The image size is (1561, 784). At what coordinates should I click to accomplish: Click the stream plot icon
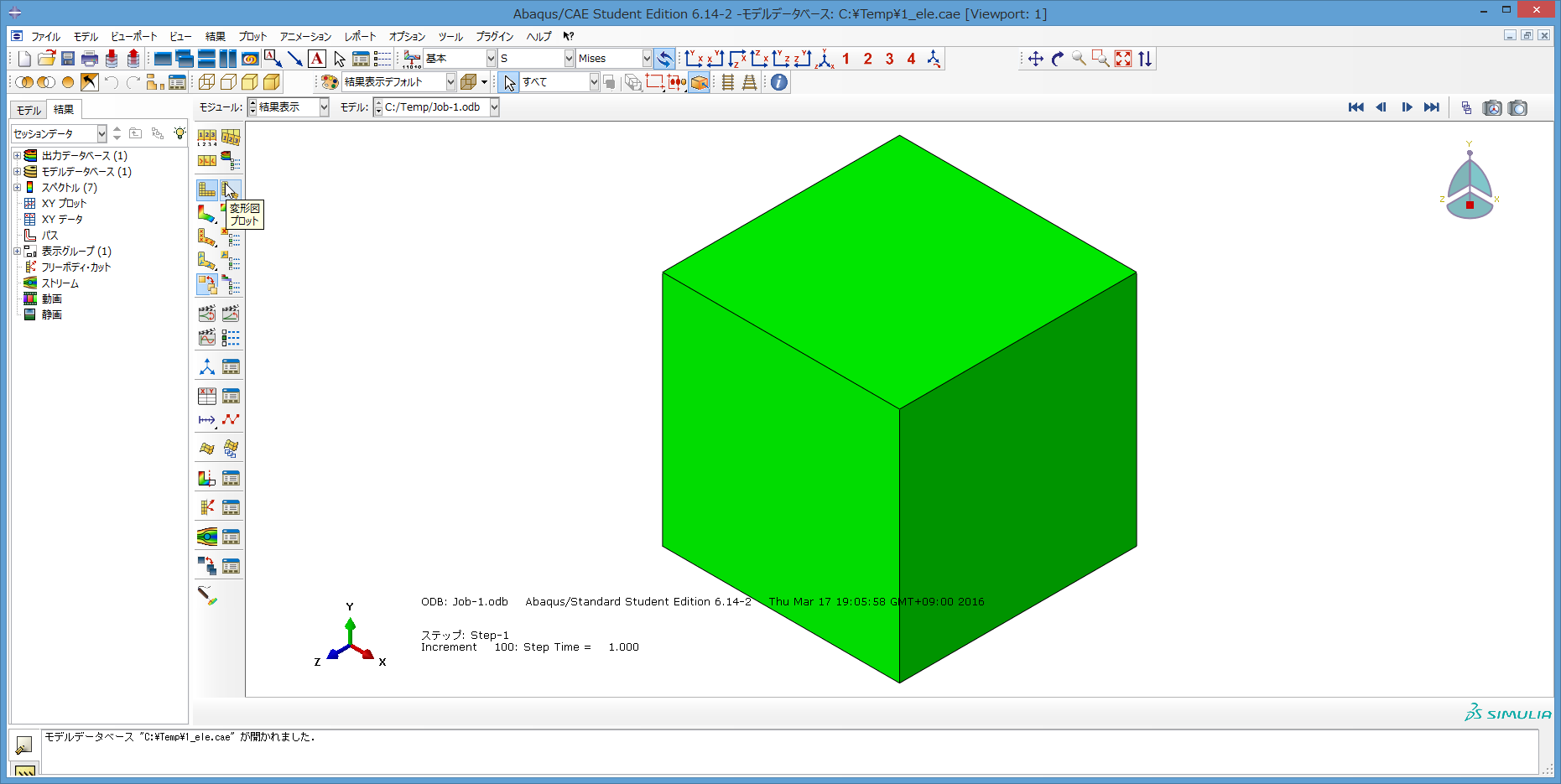point(207,537)
